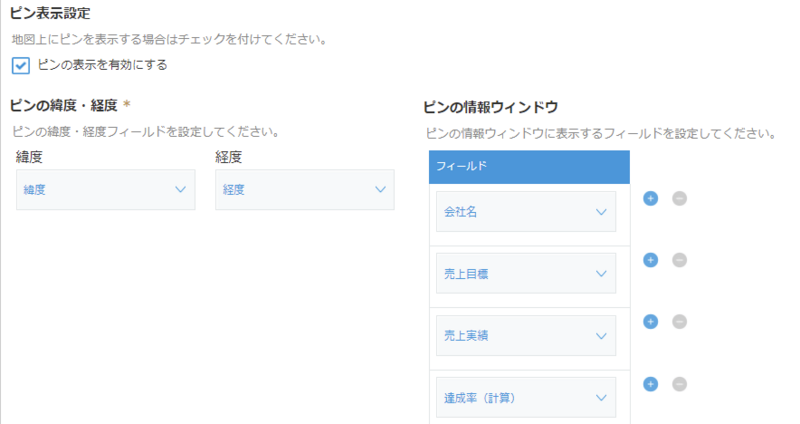Uncheck ピンの表示を有効にする checkbox
The image size is (800, 424).
click(x=21, y=66)
